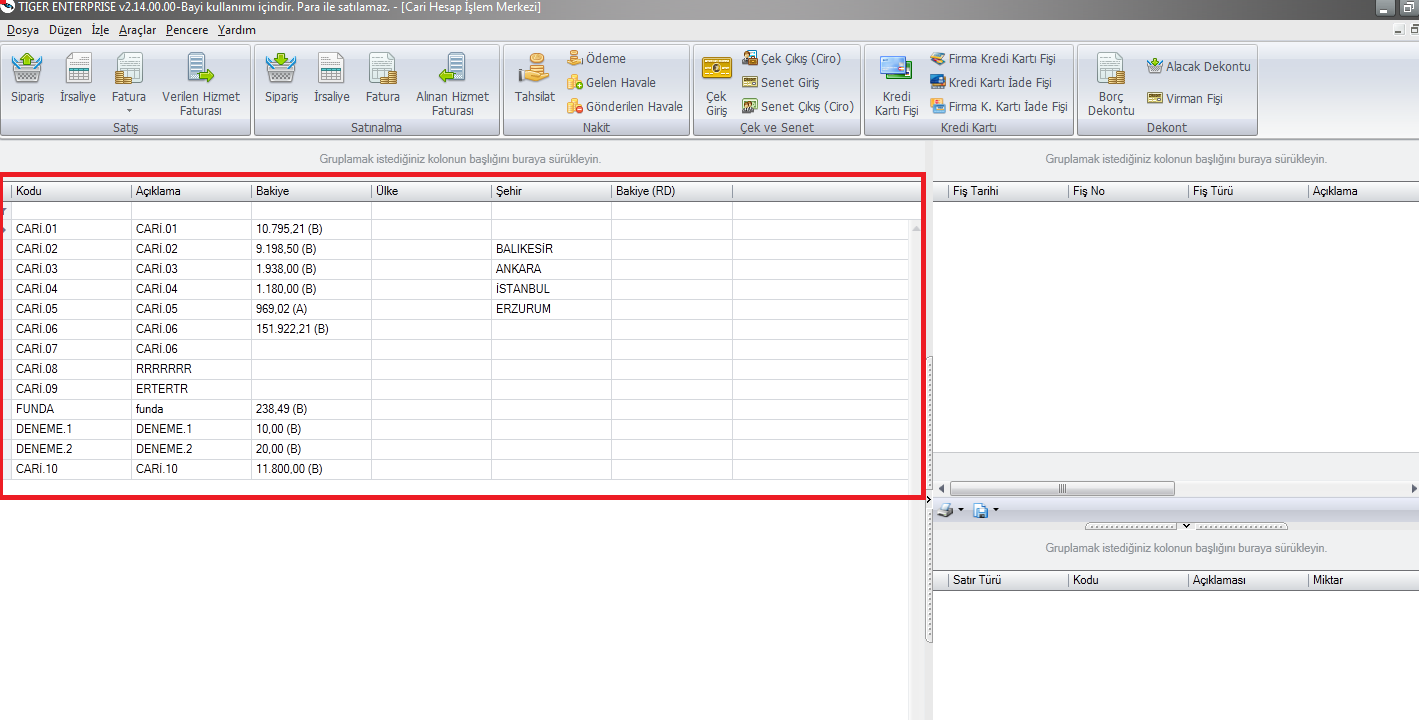The width and height of the screenshot is (1419, 720).
Task: Open Borç Dekontu
Action: (x=1111, y=84)
